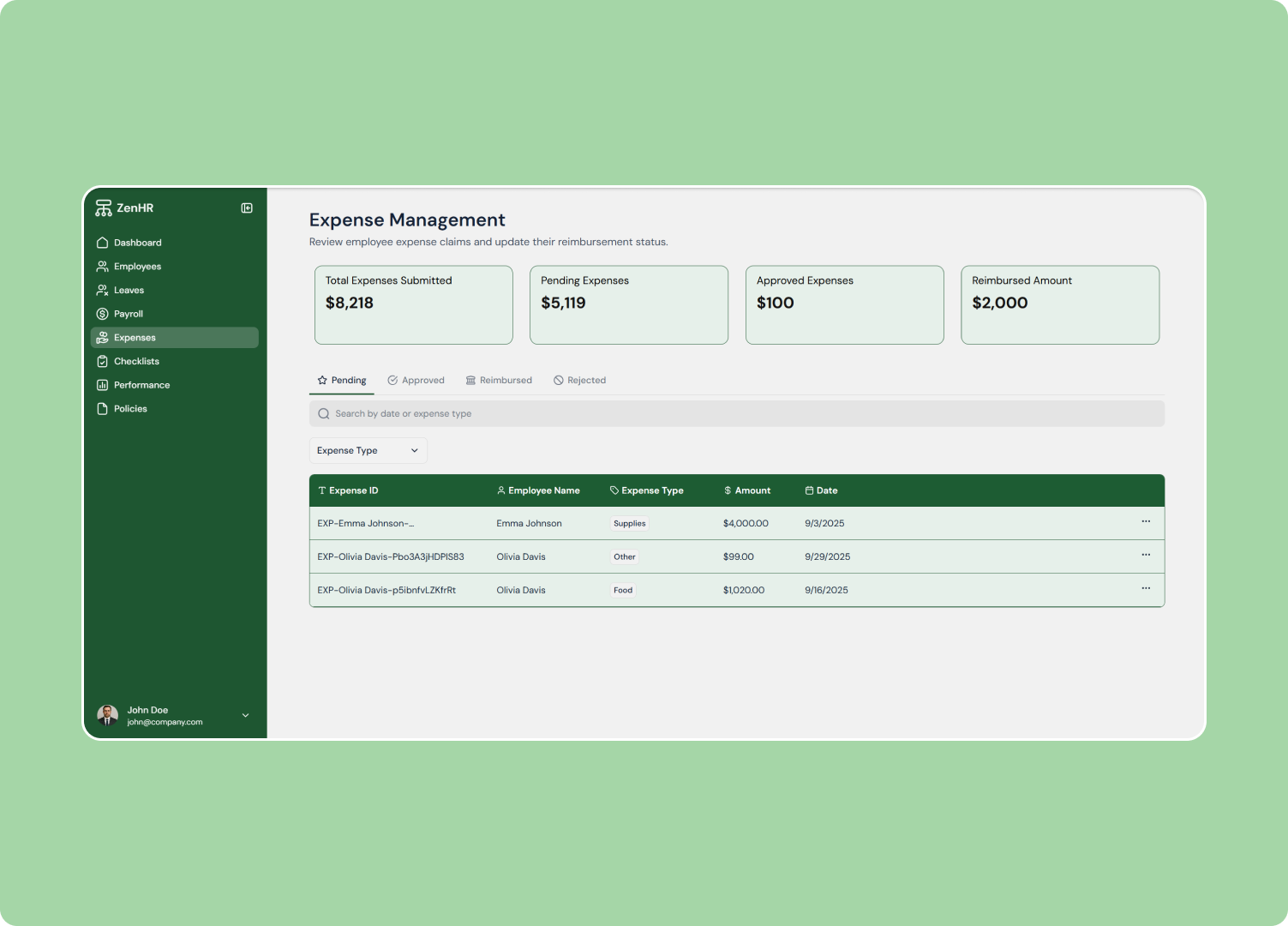Focus the search by date field

[x=737, y=414]
